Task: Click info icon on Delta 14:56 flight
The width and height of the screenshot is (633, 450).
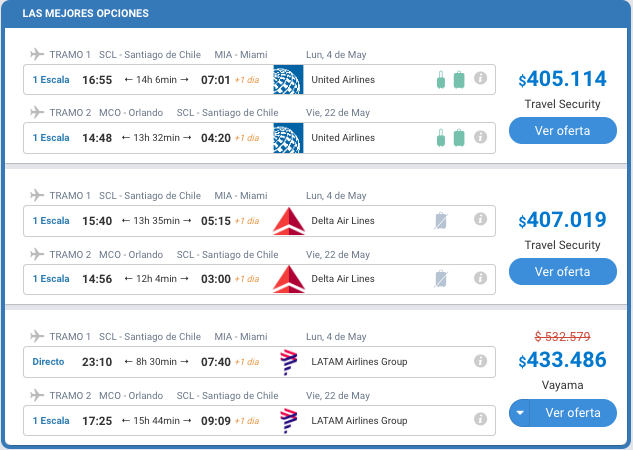Action: point(480,278)
